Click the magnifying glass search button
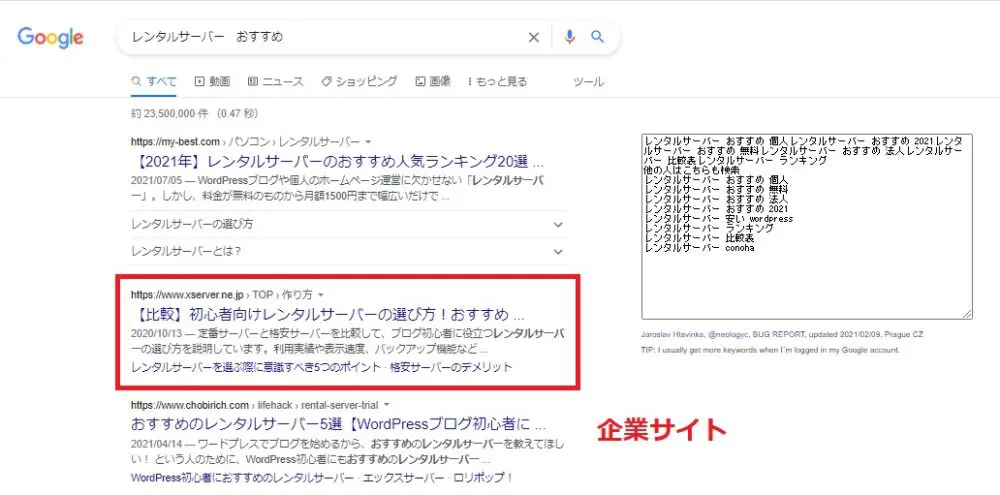The height and width of the screenshot is (495, 1000). click(598, 38)
